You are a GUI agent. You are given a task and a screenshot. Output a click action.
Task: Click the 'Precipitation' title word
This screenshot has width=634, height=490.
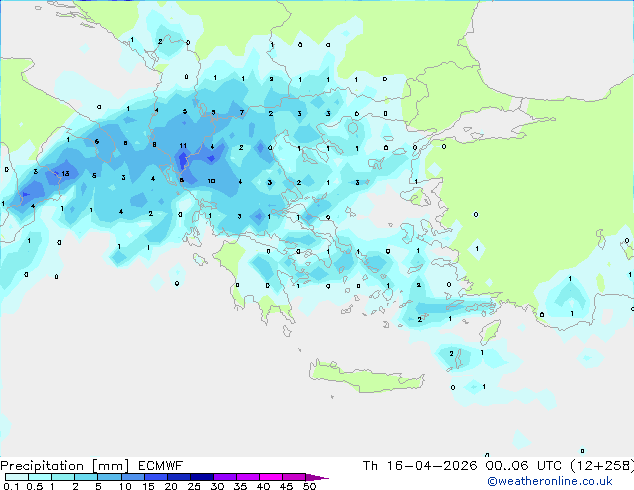click(x=42, y=466)
